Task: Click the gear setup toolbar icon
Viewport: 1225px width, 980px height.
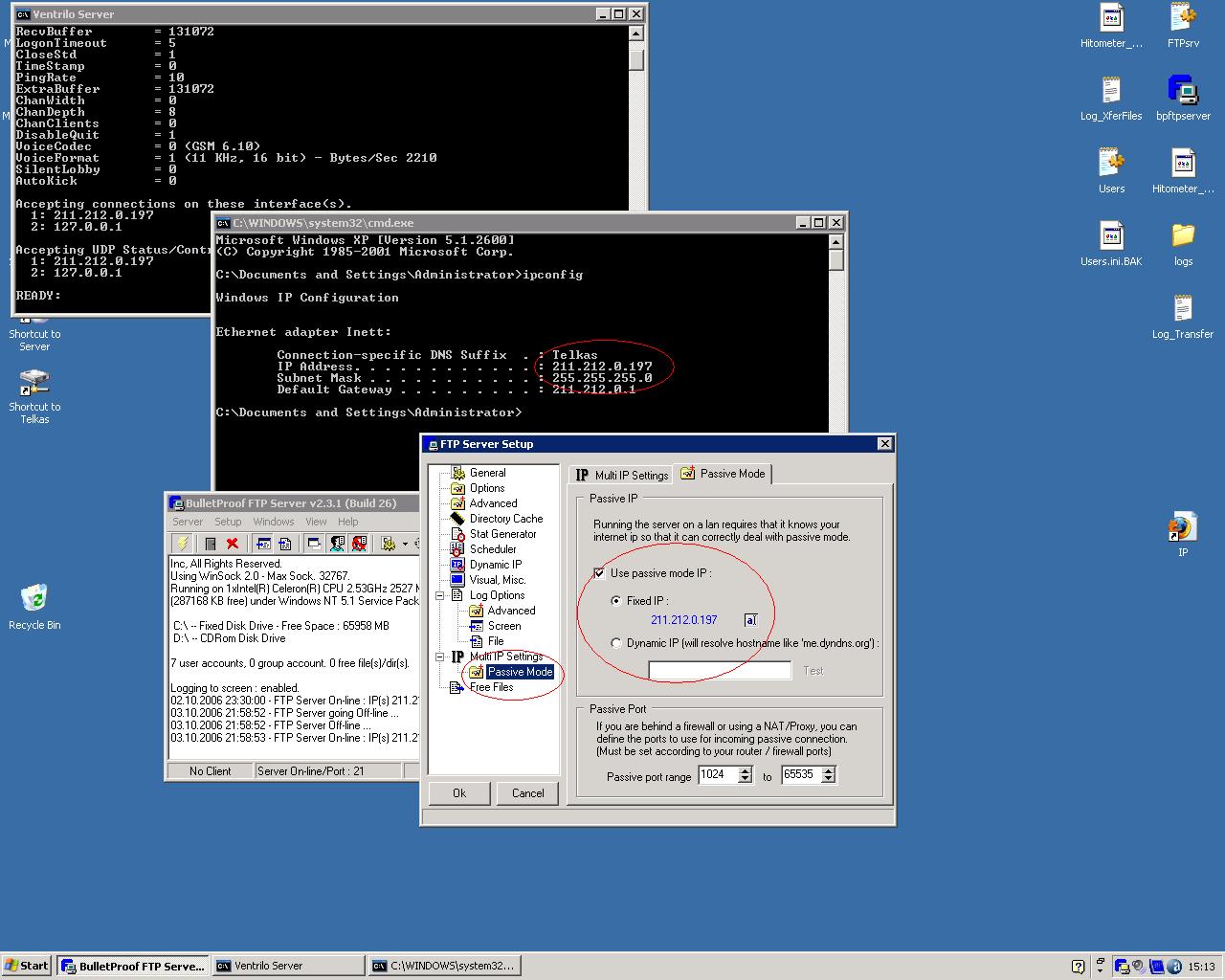Action: 389,544
